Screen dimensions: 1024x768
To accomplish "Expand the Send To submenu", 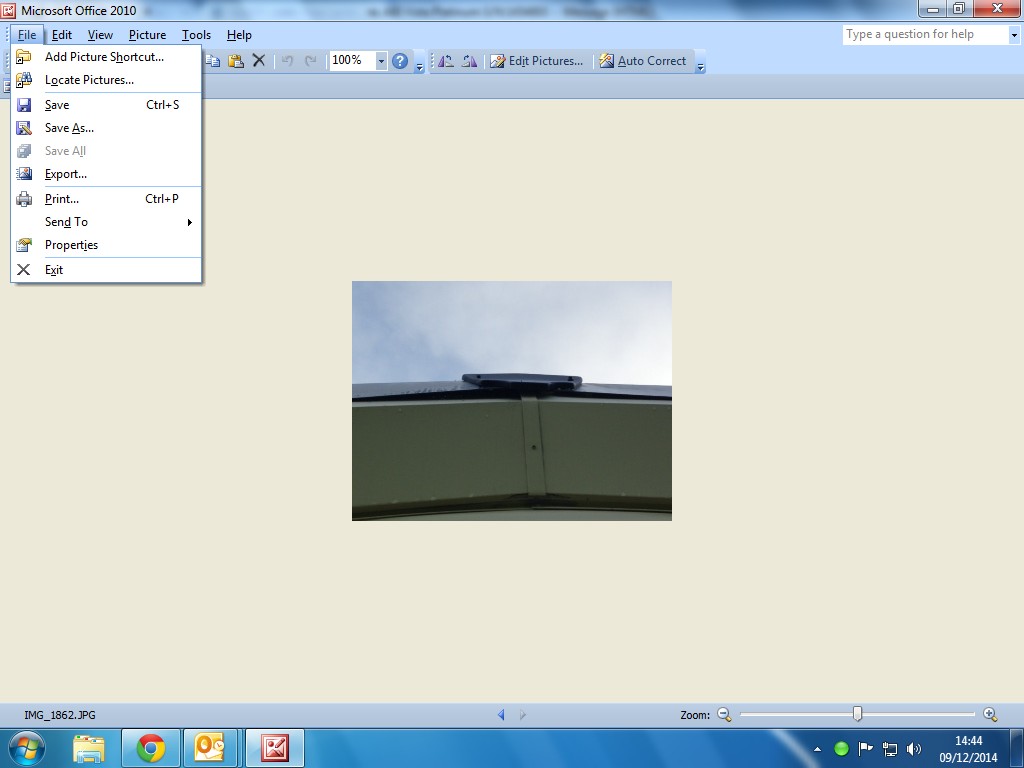I will tap(106, 222).
